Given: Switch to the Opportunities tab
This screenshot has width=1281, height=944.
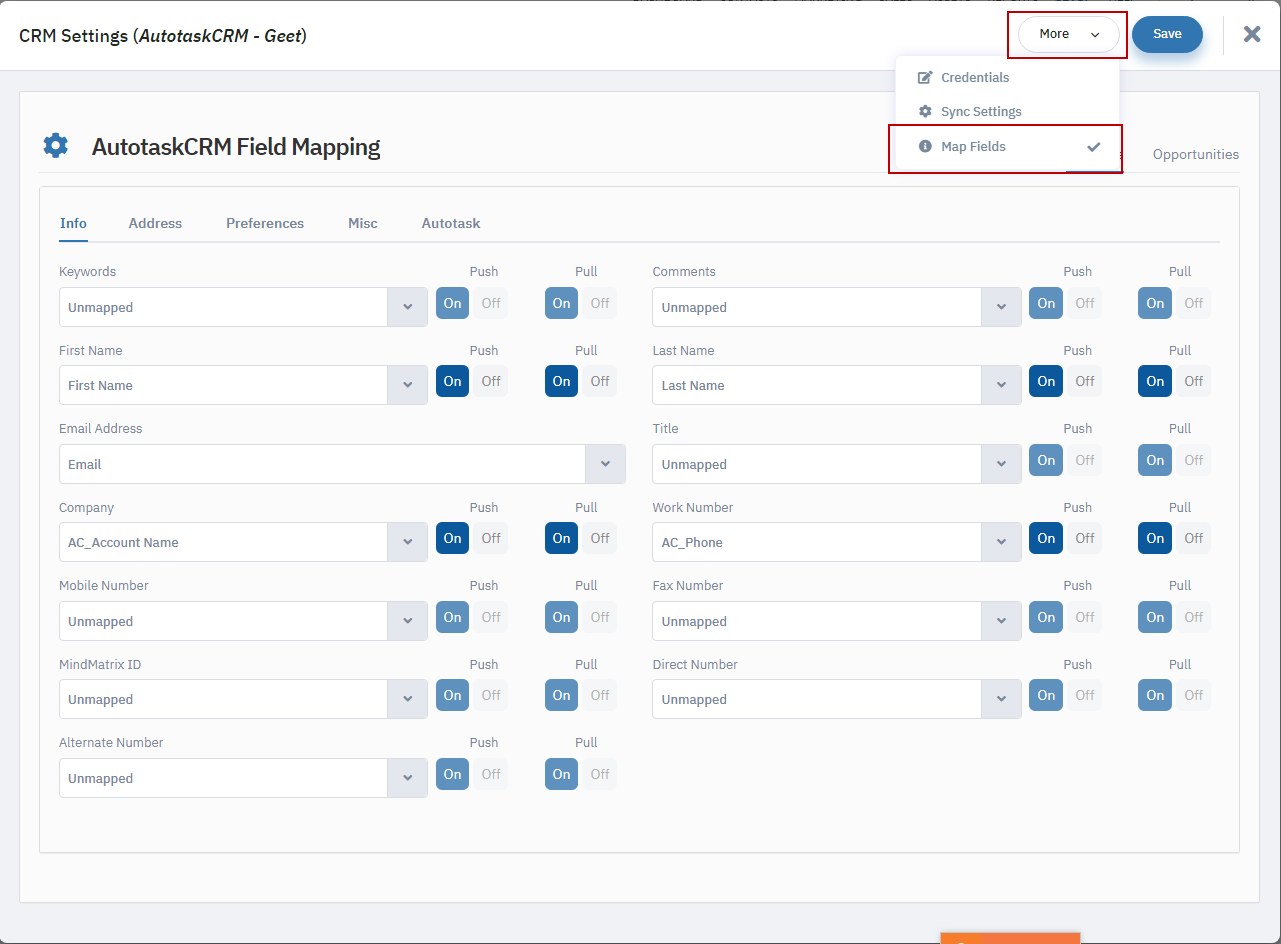Looking at the screenshot, I should [1195, 154].
